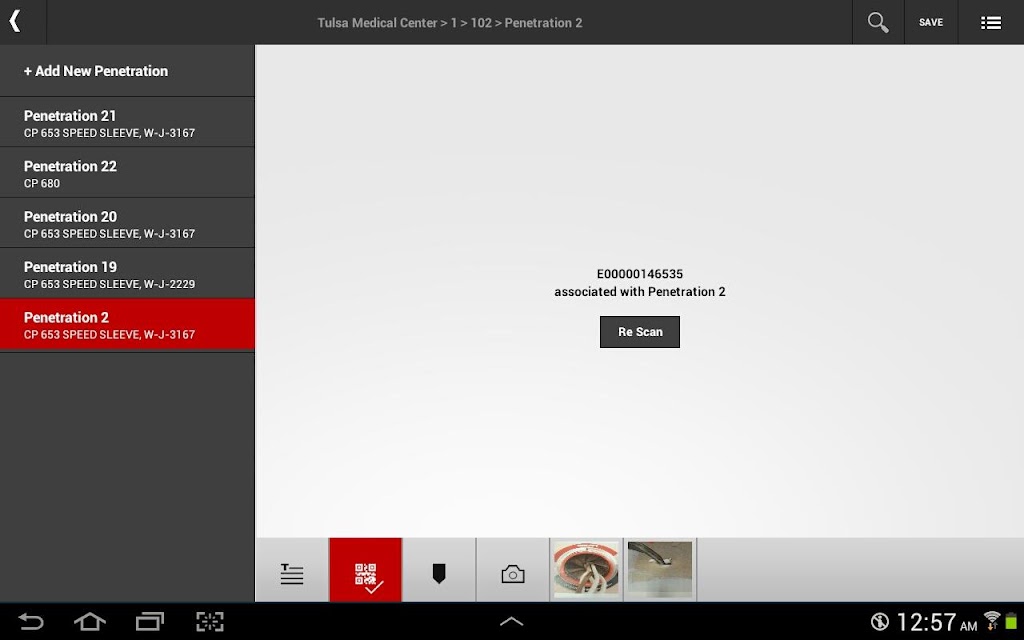Open the list menu icon in header
Screen dimensions: 1024x640
[x=991, y=23]
